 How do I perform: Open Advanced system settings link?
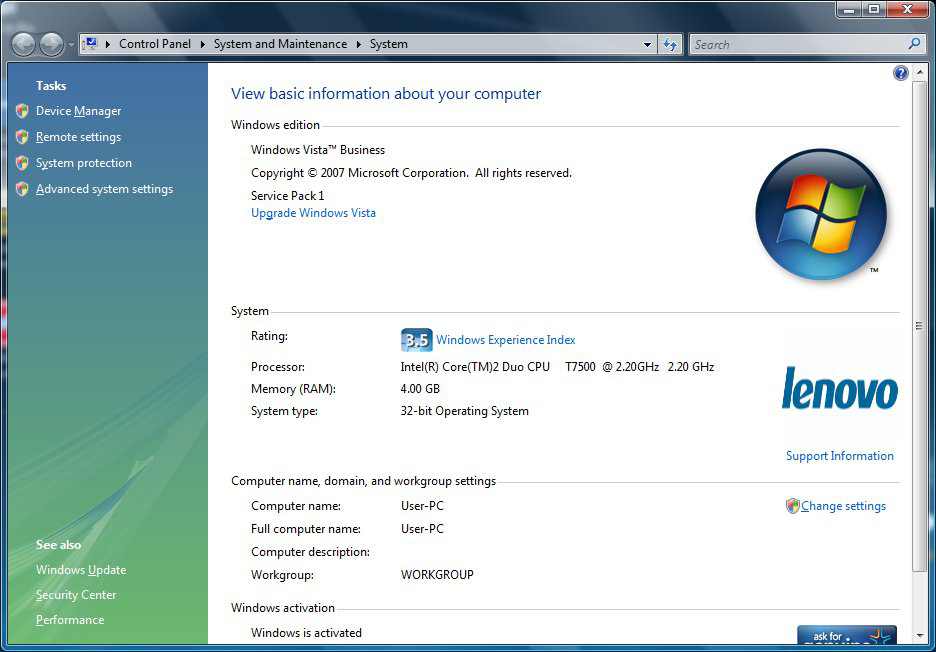[x=104, y=189]
